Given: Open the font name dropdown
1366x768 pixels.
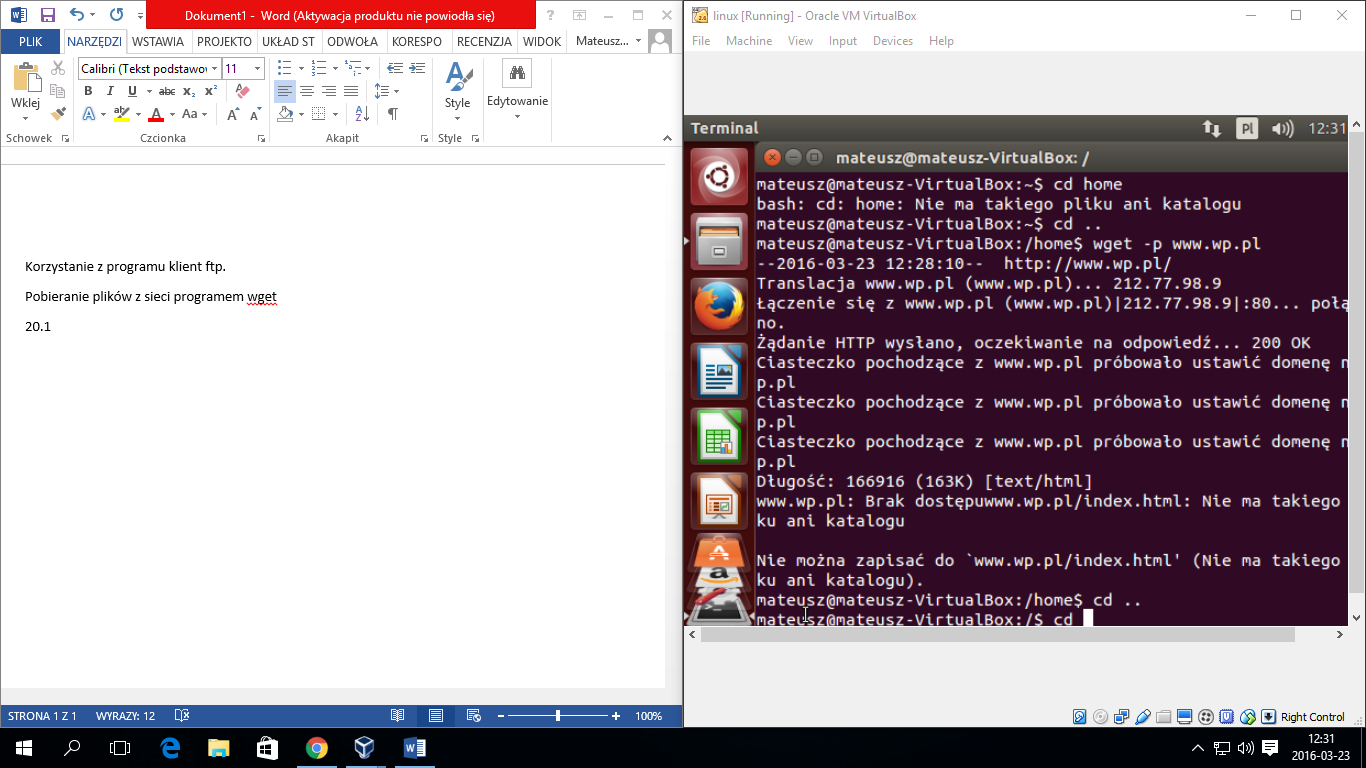Looking at the screenshot, I should point(214,69).
